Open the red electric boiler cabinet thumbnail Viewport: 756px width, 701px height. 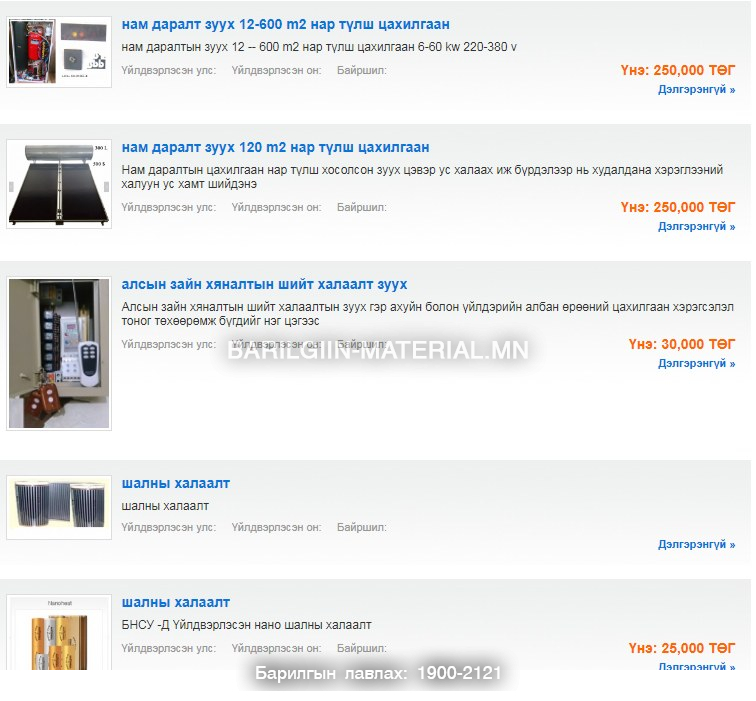59,52
